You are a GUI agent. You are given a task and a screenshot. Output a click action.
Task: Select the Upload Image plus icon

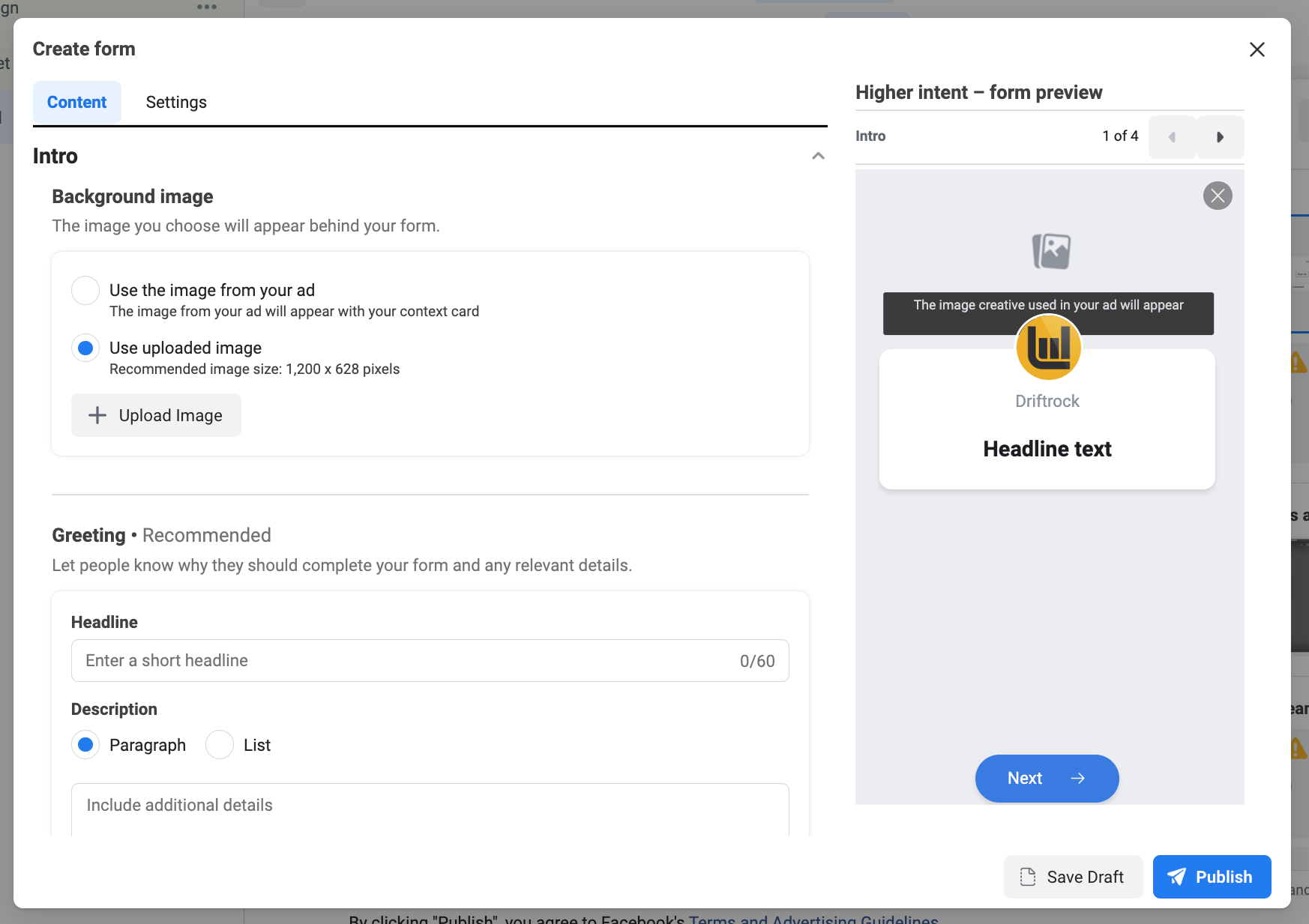point(97,415)
